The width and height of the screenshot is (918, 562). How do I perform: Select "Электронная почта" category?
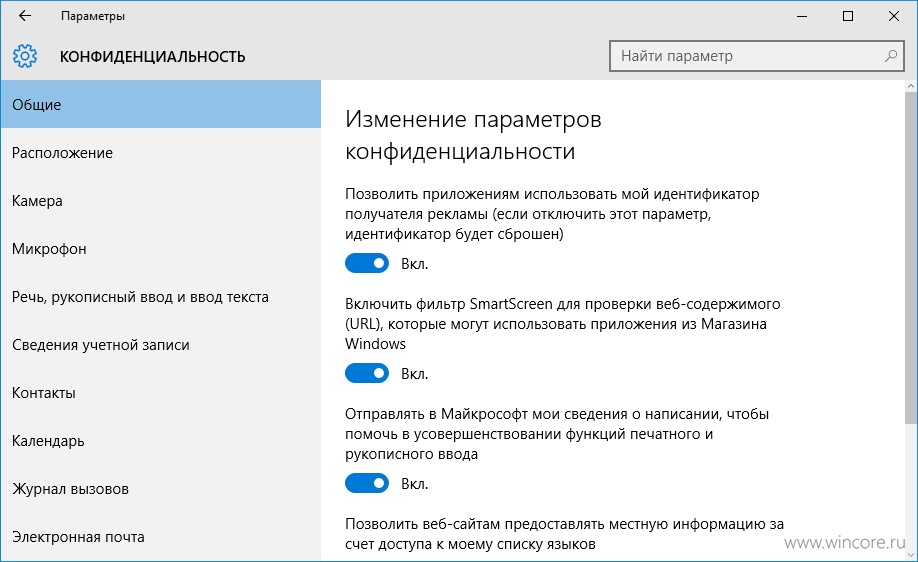160,537
